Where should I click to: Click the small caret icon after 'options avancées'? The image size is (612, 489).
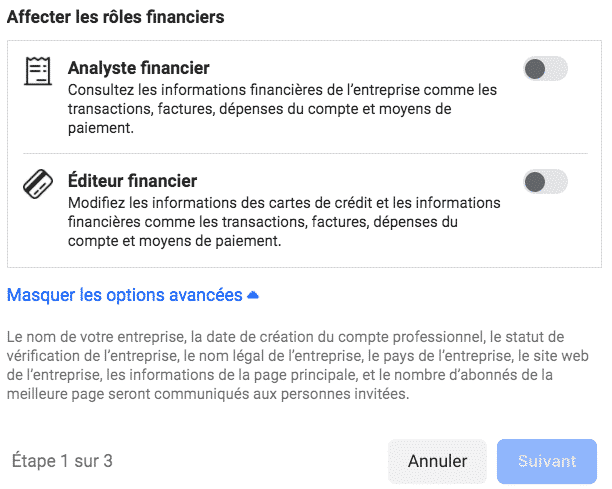click(253, 296)
